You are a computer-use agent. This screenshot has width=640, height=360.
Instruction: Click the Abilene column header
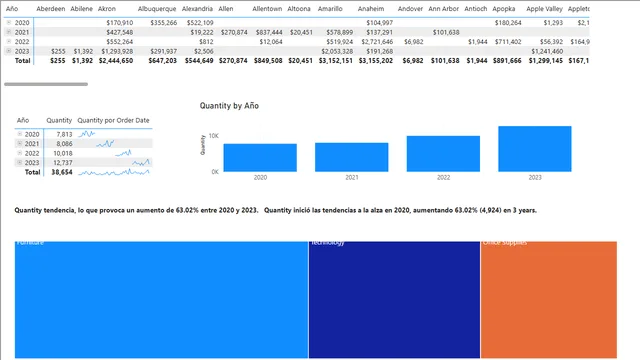pos(82,9)
